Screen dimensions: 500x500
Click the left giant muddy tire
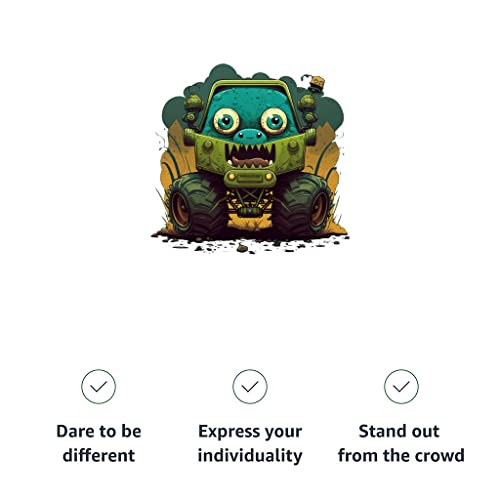pos(197,205)
